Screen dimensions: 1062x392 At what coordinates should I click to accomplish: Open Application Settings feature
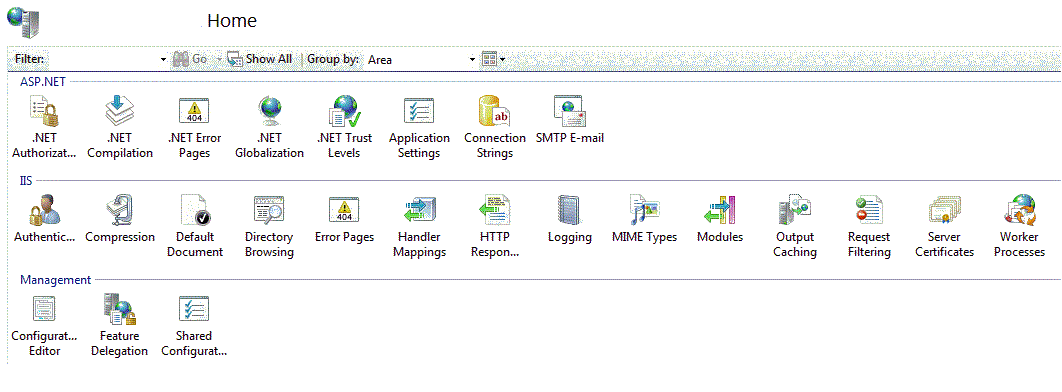pyautogui.click(x=419, y=127)
